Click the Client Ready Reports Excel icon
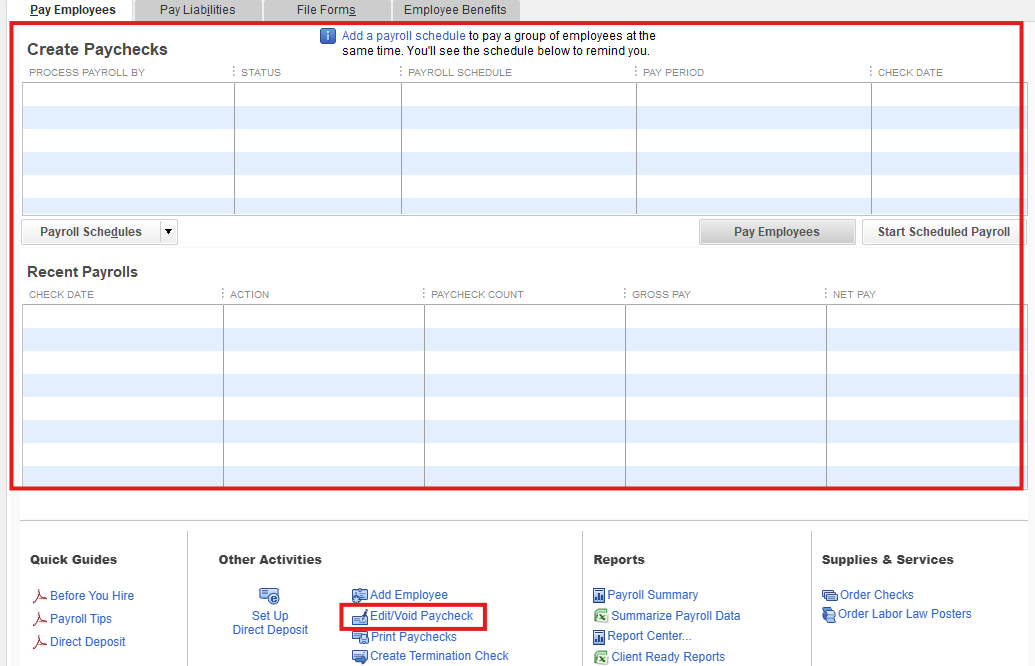Screen dimensions: 1035x666 [601, 657]
